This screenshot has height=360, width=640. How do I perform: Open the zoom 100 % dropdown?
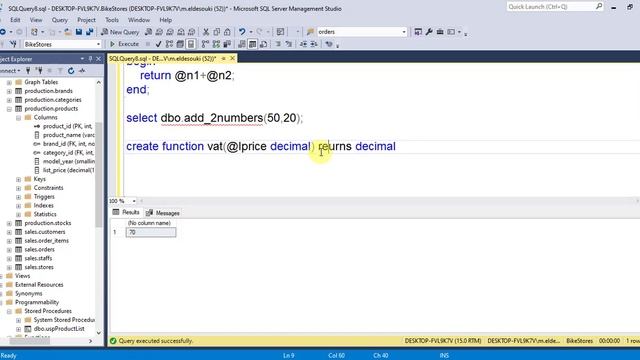pos(134,201)
